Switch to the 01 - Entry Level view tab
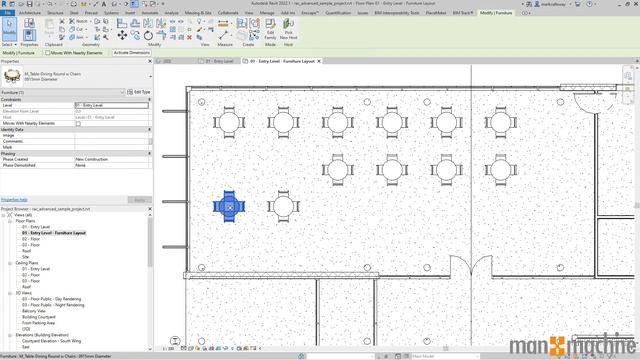640x360 pixels. pyautogui.click(x=219, y=61)
